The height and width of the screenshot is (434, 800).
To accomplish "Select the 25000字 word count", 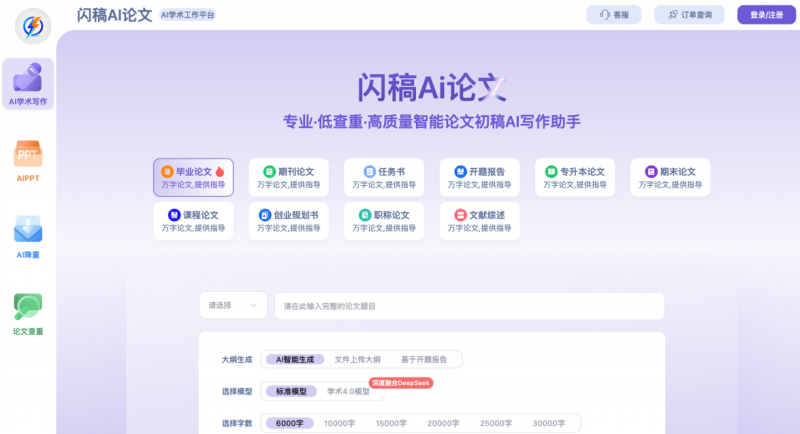I will [x=496, y=423].
